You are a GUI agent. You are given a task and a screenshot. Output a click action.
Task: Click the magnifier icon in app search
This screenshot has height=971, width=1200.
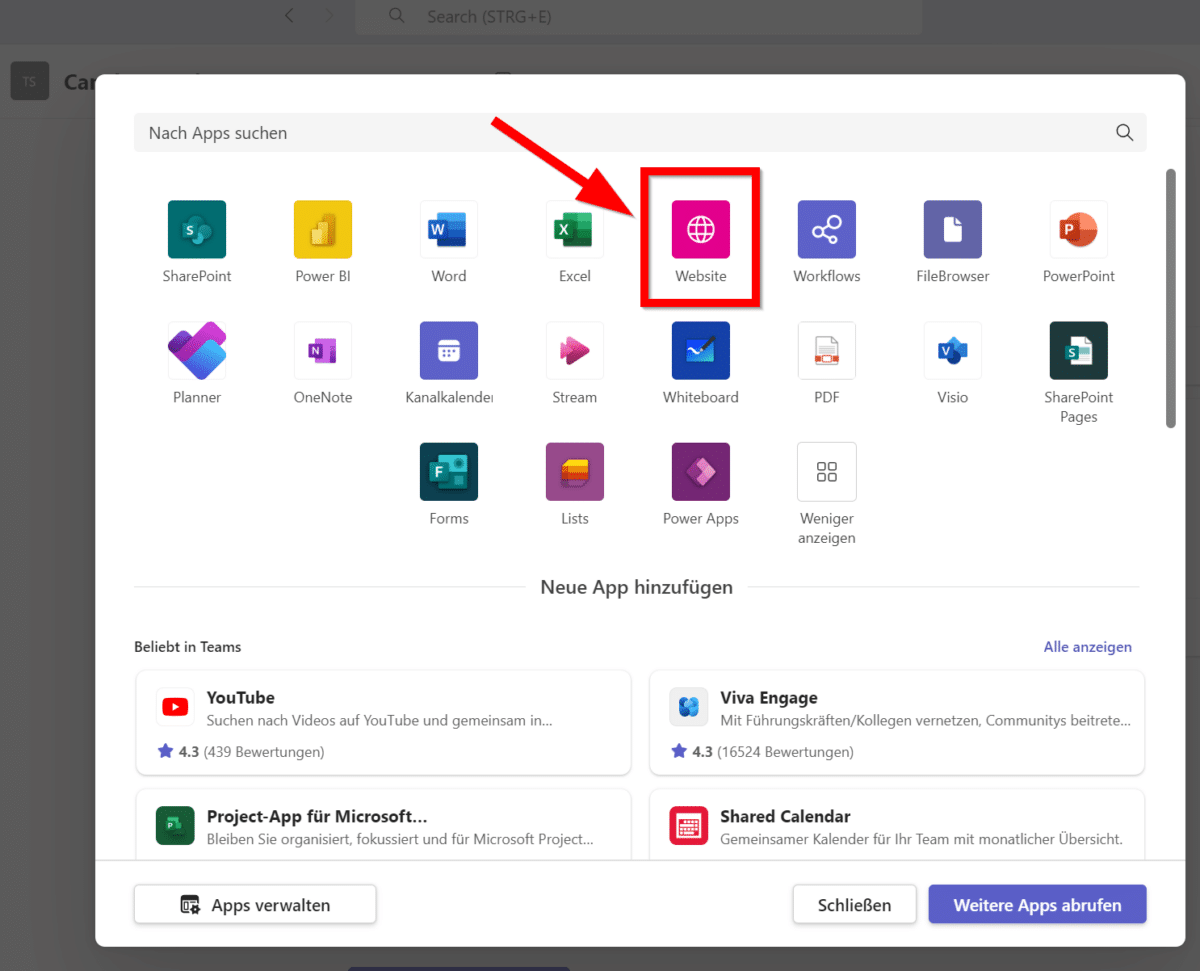(x=1125, y=133)
